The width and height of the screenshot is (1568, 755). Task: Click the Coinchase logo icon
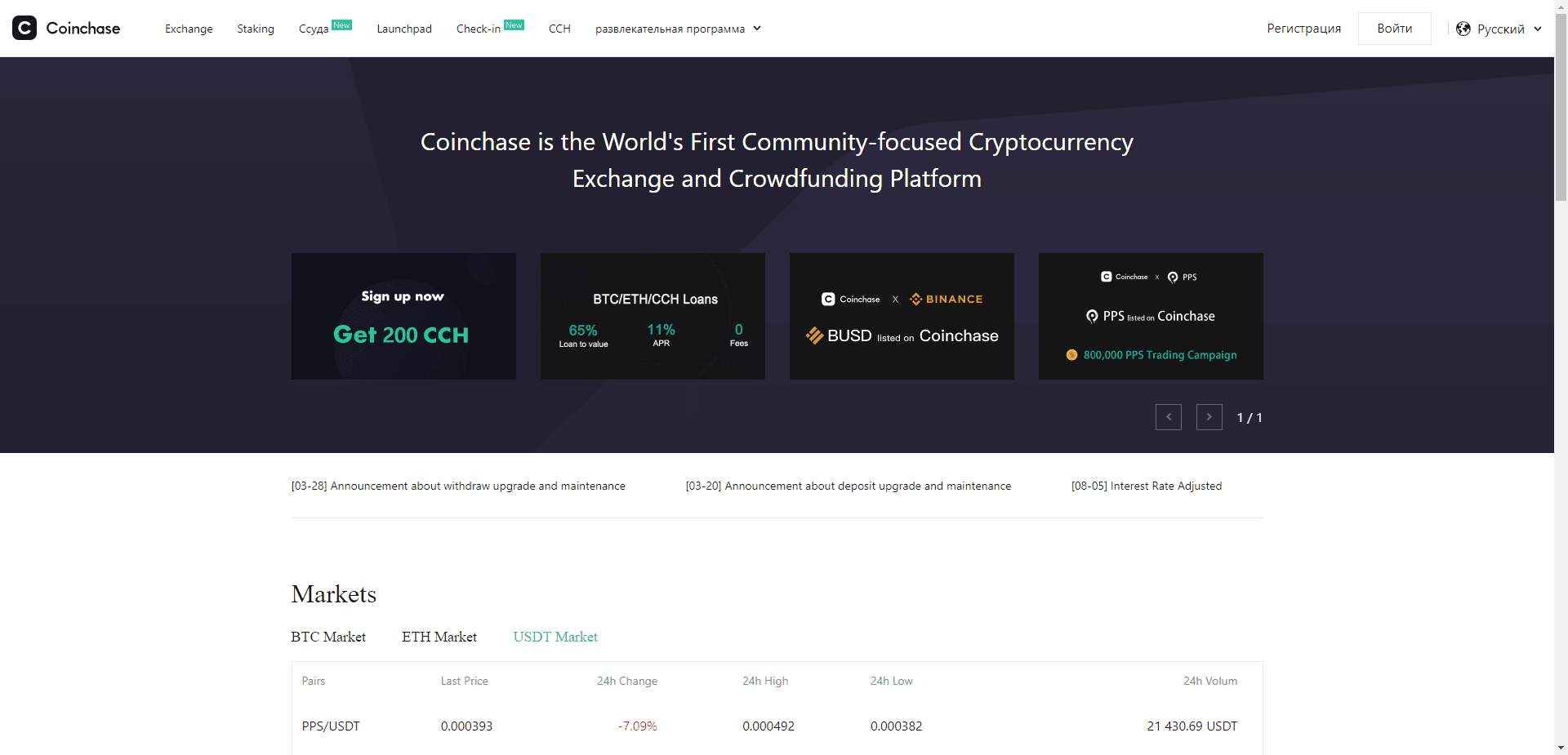pos(24,28)
